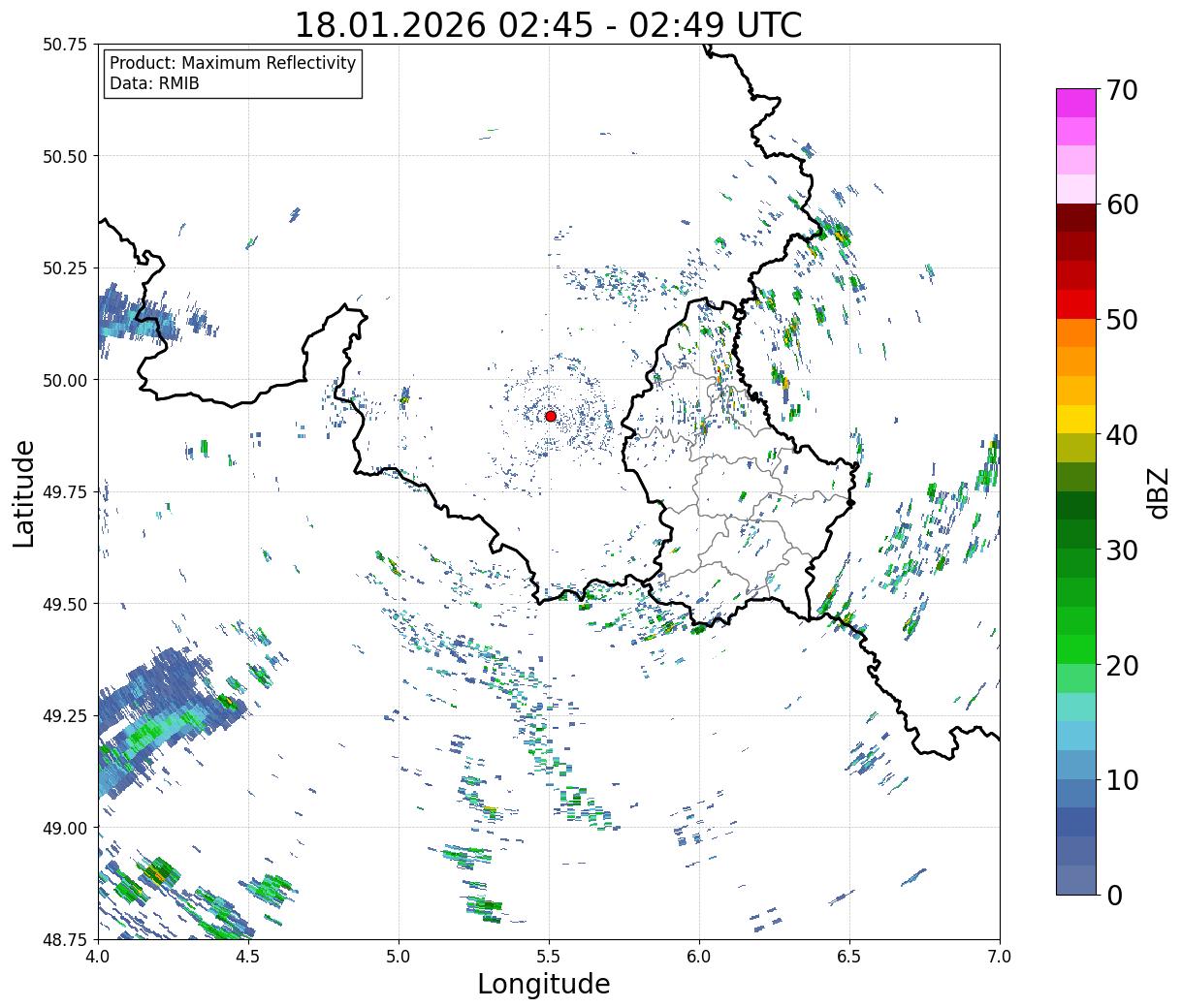
Task: Click the colorbar tick label 70
Action: (x=1121, y=90)
